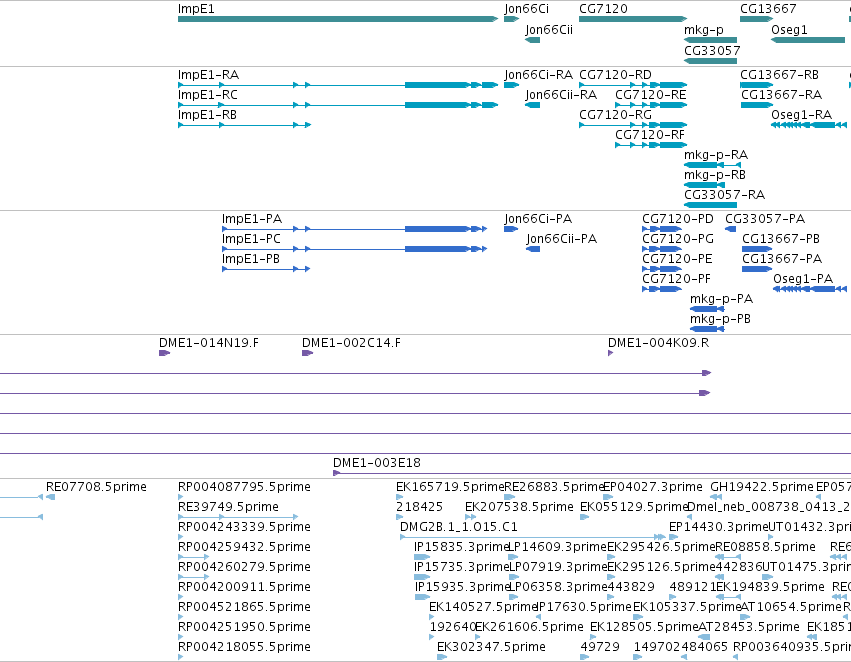Viewport: 851px width, 662px height.
Task: Select the CG7120-RF transcript
Action: click(651, 145)
